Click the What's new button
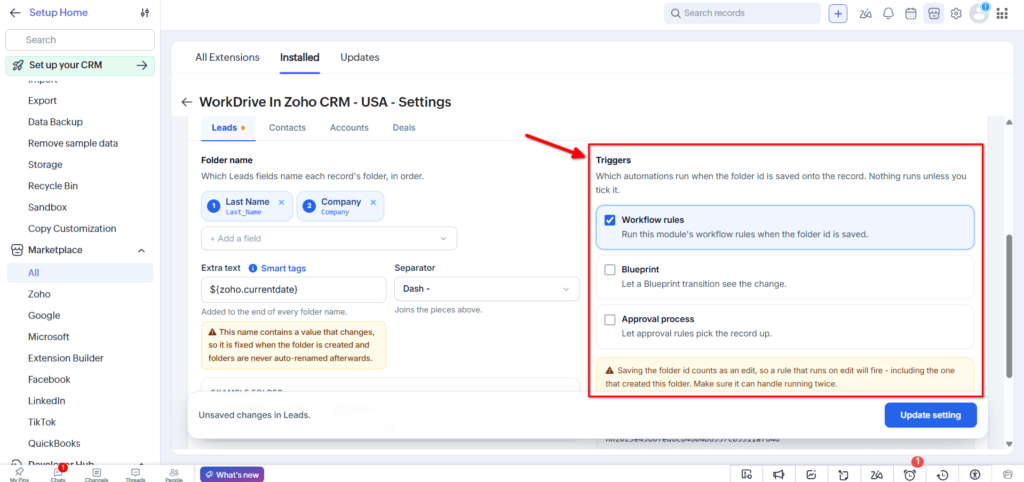The width and height of the screenshot is (1024, 482). point(232,474)
